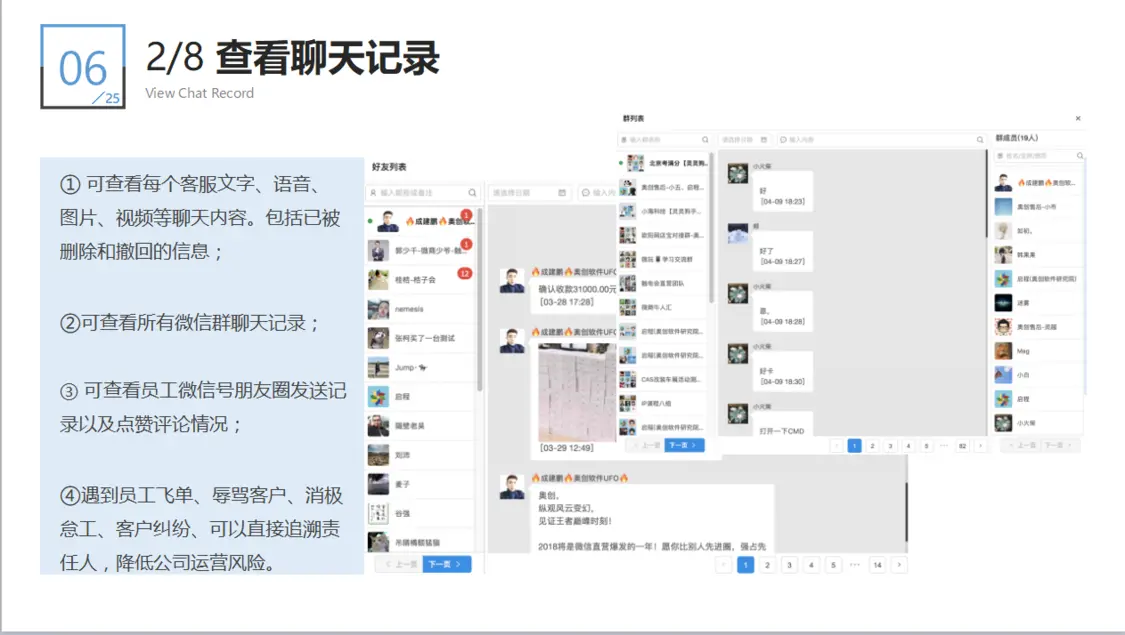Go to page 82 in group chat pagination
Image resolution: width=1125 pixels, height=635 pixels.
(962, 446)
